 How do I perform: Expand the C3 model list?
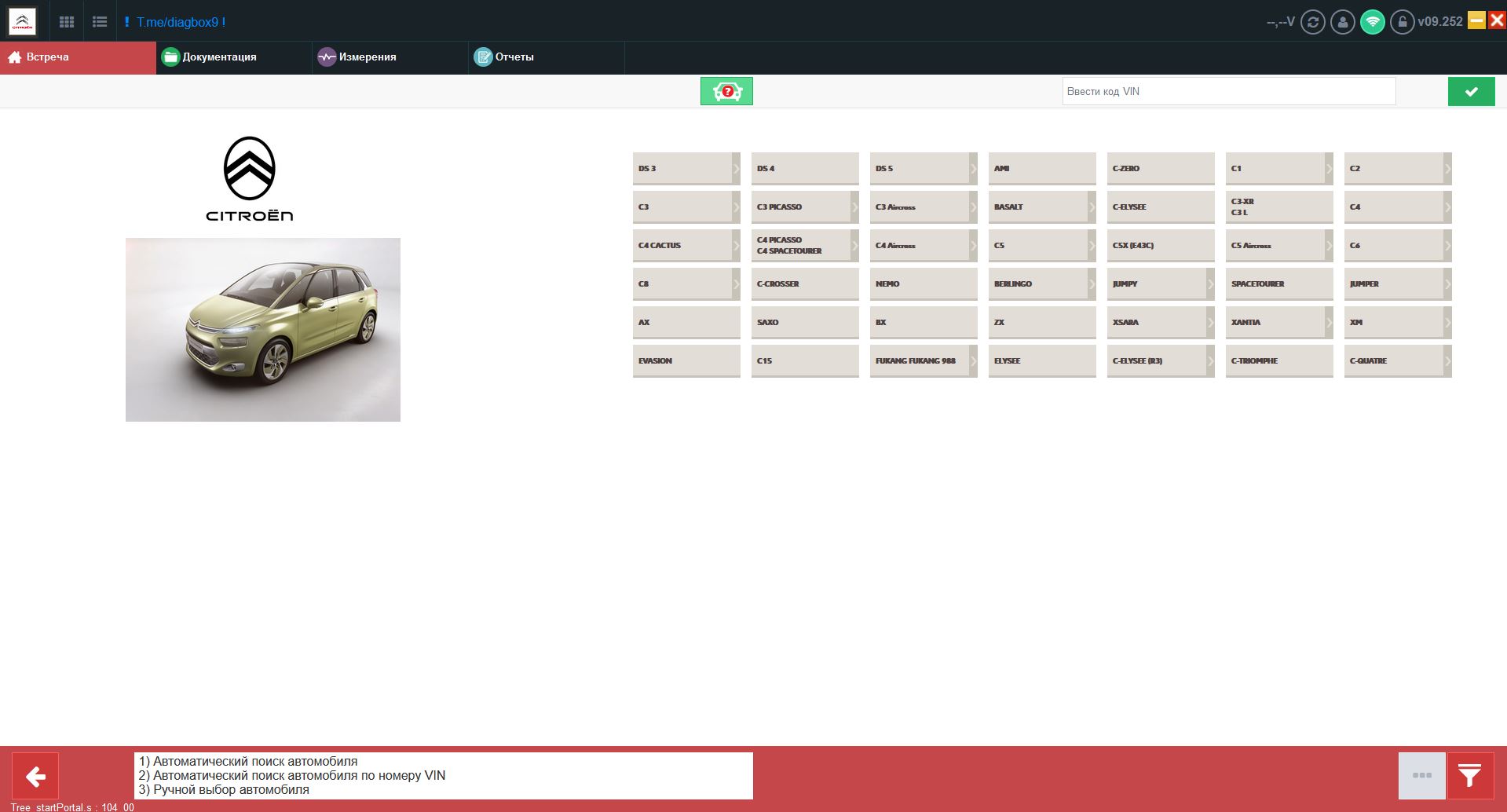[736, 207]
